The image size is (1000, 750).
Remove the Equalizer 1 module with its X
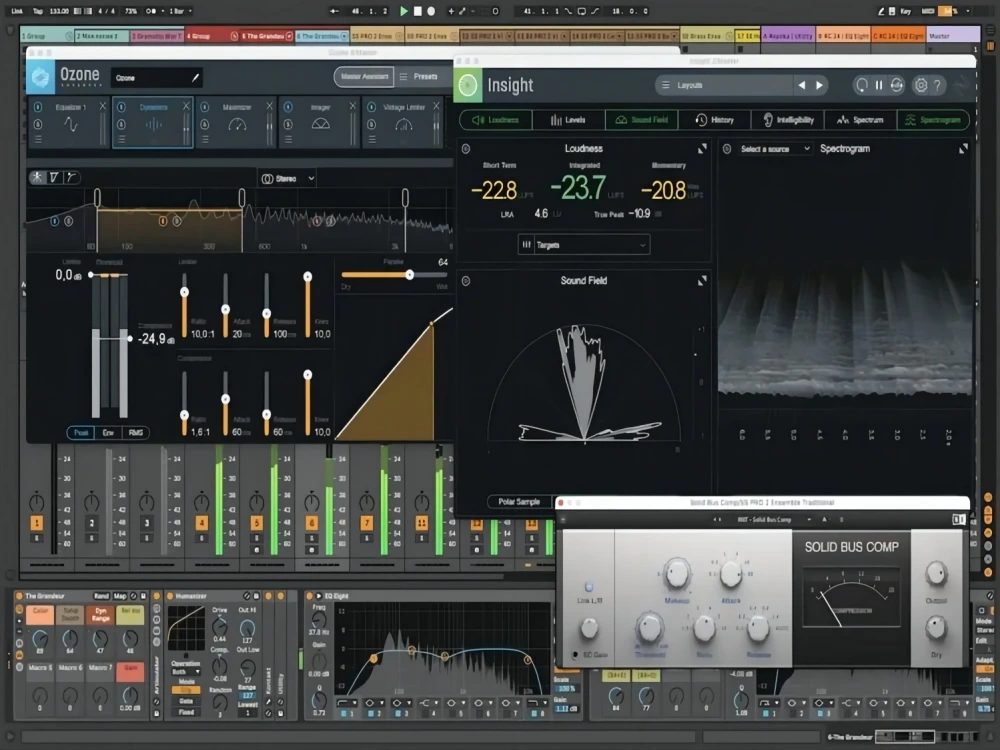click(x=103, y=106)
